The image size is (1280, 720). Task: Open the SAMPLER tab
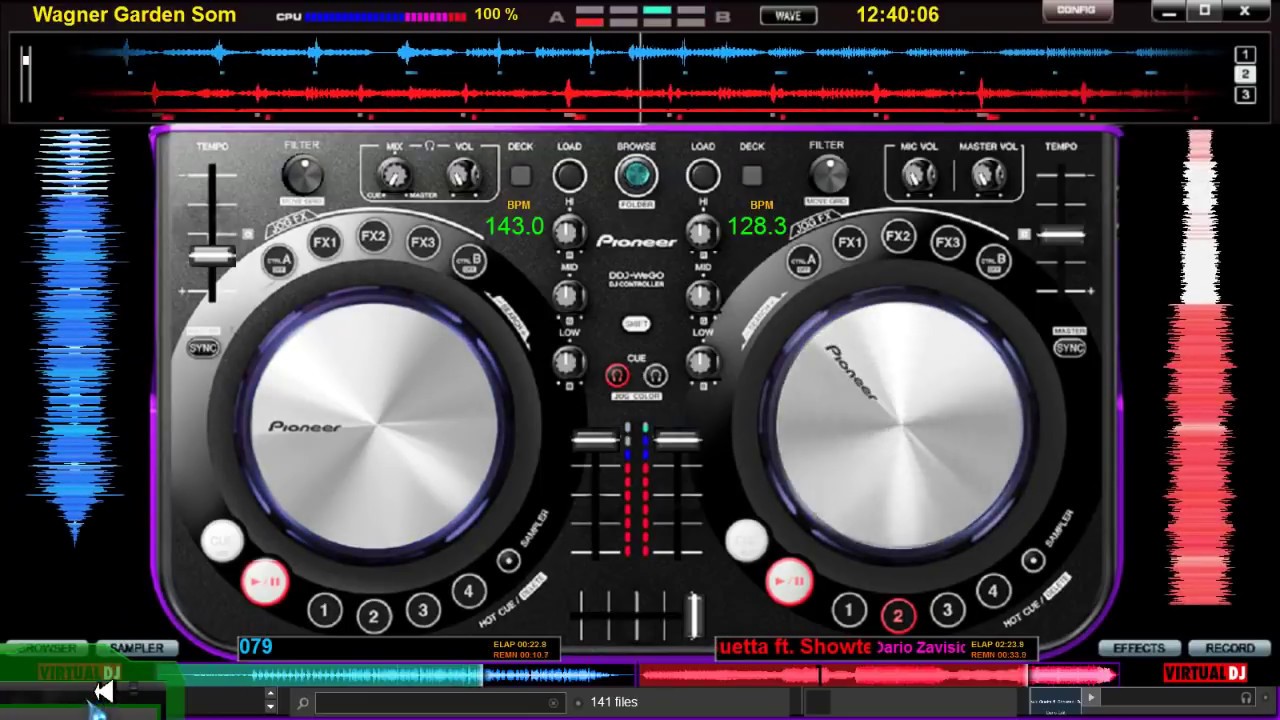(137, 648)
